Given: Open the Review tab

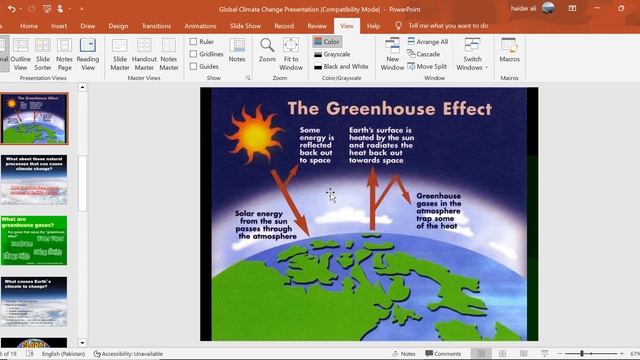Looking at the screenshot, I should pos(317,26).
